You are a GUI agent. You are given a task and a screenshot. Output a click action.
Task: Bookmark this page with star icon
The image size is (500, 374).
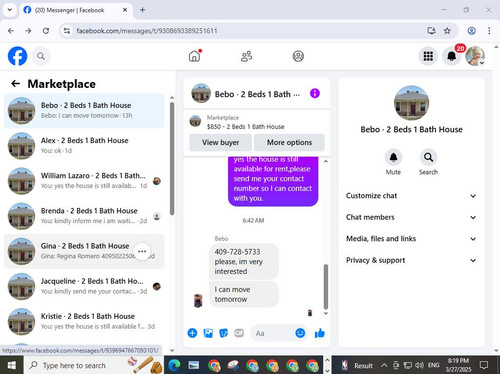(447, 31)
